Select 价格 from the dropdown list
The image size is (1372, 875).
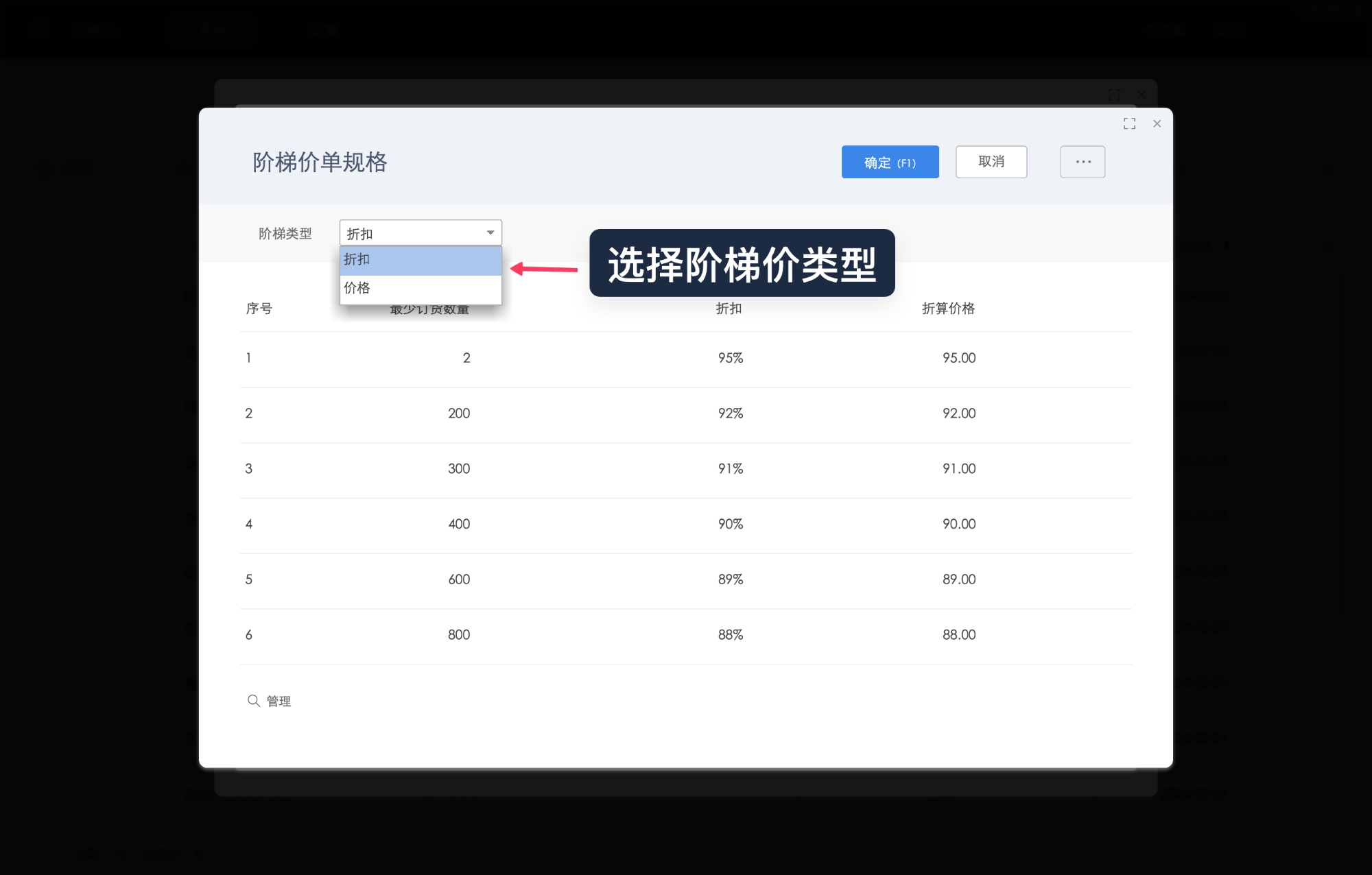coord(421,289)
